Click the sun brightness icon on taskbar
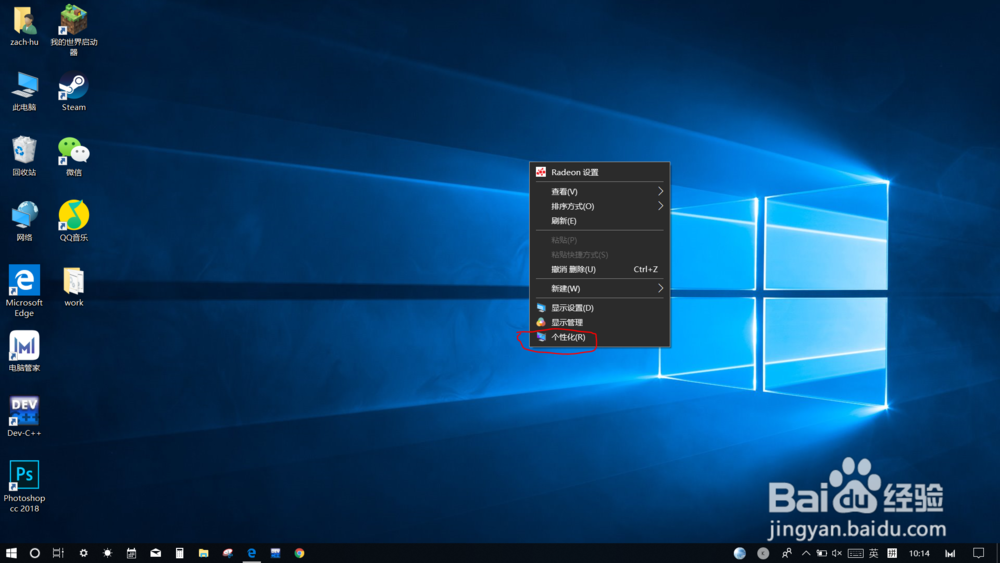The image size is (1000, 563). pos(107,553)
